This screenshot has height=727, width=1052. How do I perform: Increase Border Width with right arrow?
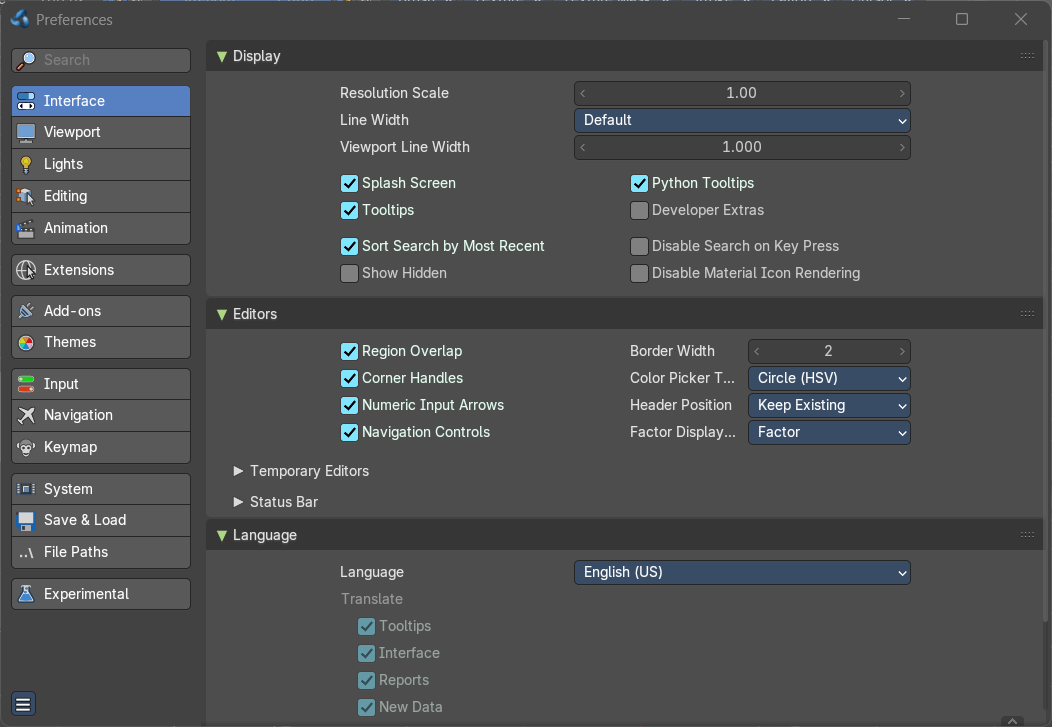click(902, 351)
